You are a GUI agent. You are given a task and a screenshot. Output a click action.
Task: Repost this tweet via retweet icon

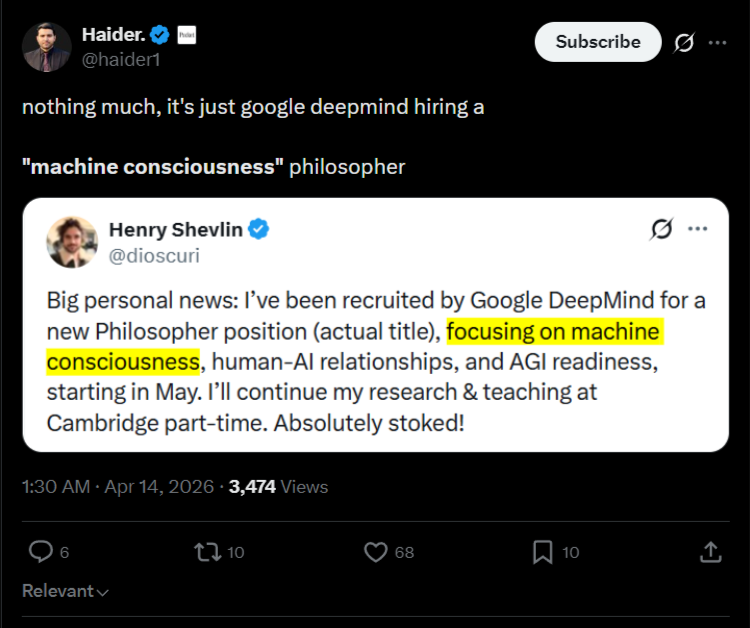pyautogui.click(x=208, y=551)
